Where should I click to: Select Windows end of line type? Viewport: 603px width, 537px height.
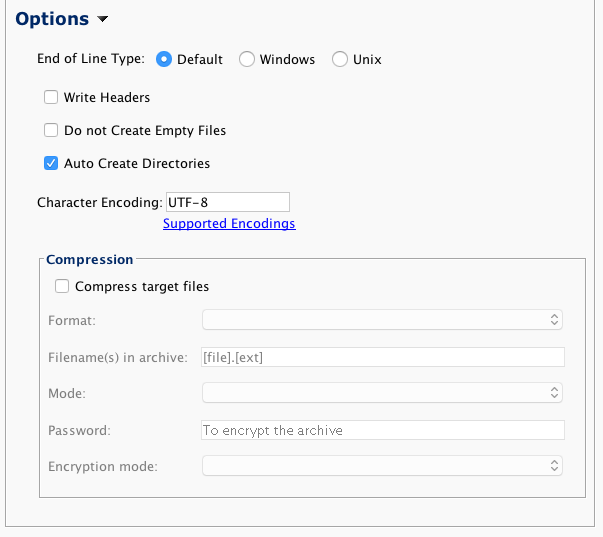click(x=247, y=60)
